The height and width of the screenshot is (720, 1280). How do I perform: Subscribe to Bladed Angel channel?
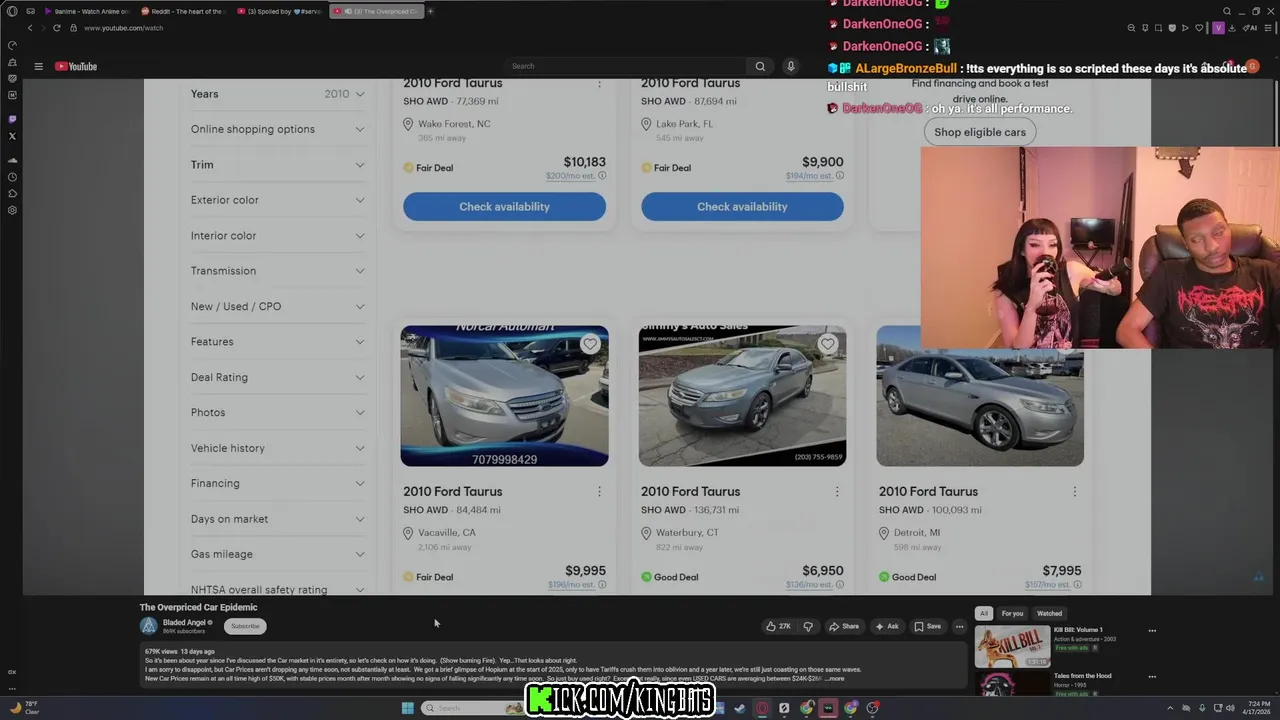(x=245, y=626)
